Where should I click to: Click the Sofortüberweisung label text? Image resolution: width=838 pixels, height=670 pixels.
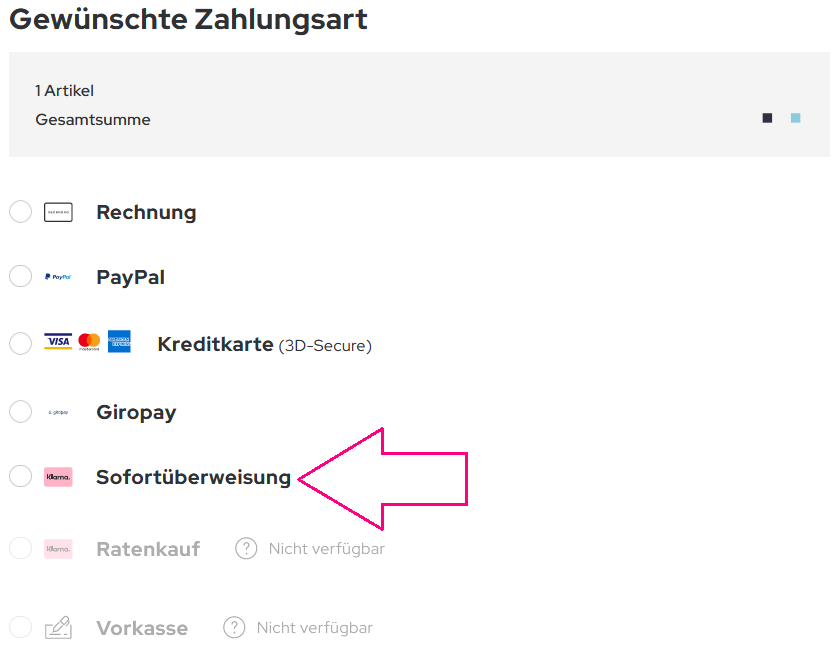coord(193,477)
